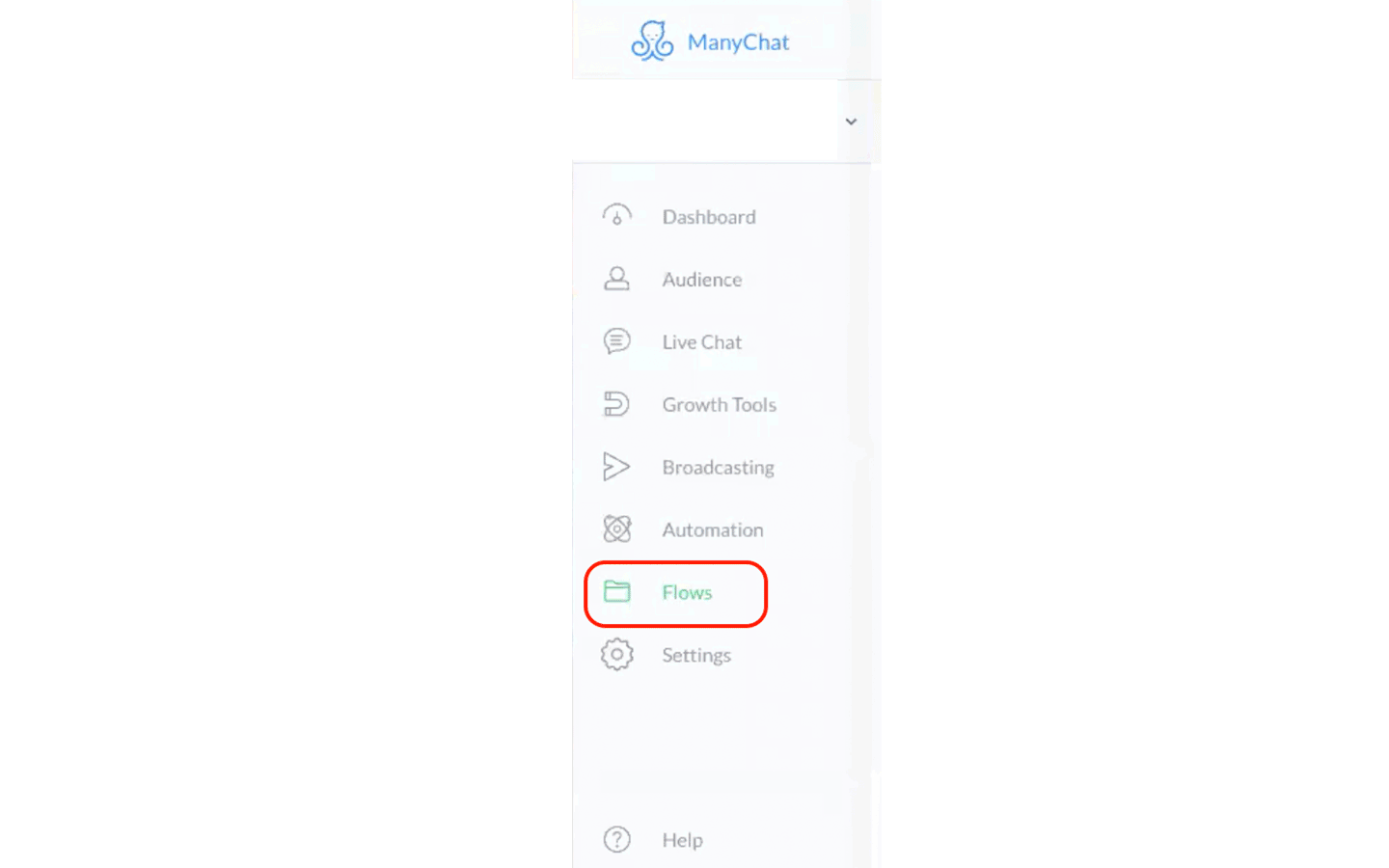Screen dimensions: 1389x868
Task: Choose the Automation label in sidebar
Action: pos(712,529)
